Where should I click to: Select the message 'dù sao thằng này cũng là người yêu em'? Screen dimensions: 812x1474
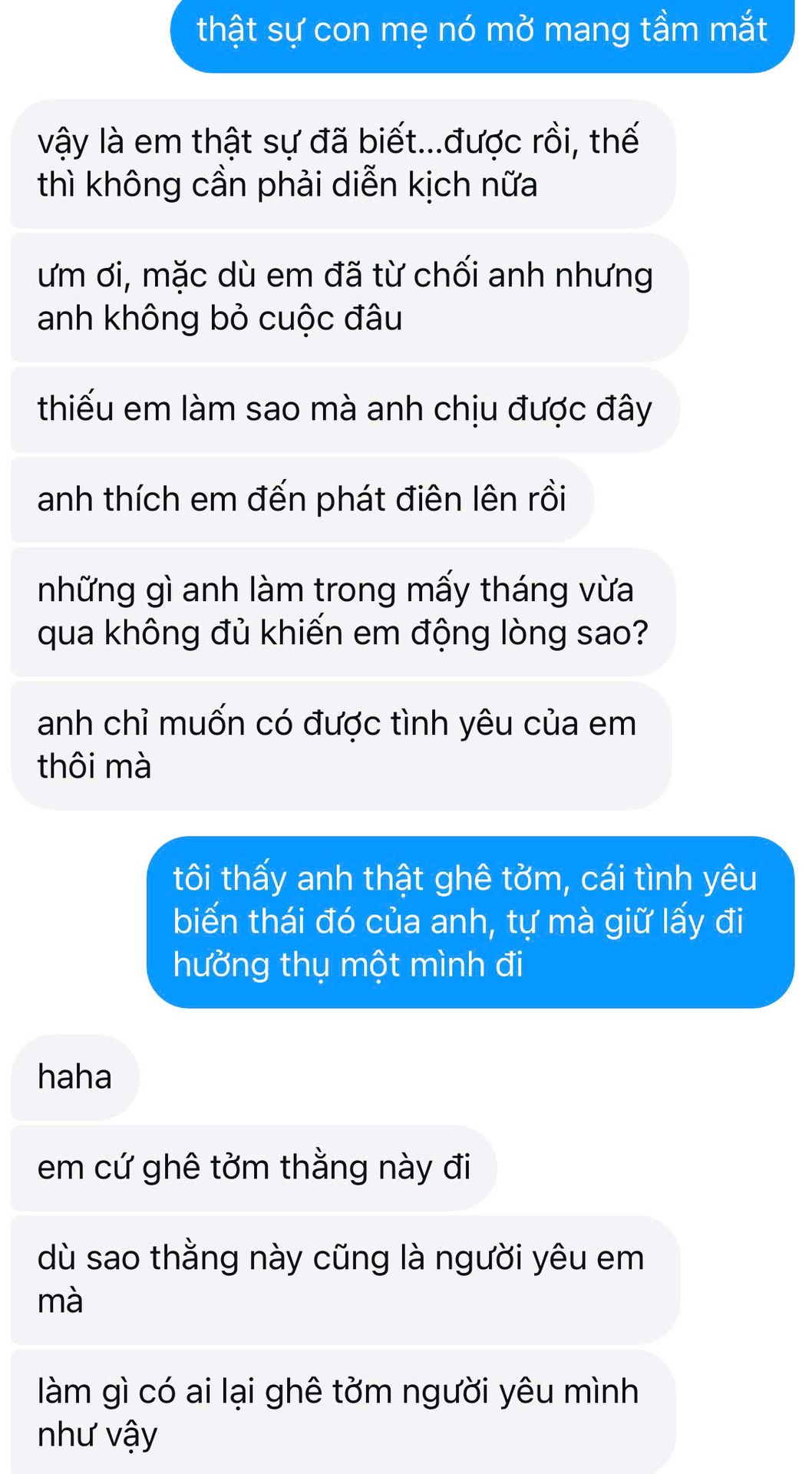click(345, 1280)
